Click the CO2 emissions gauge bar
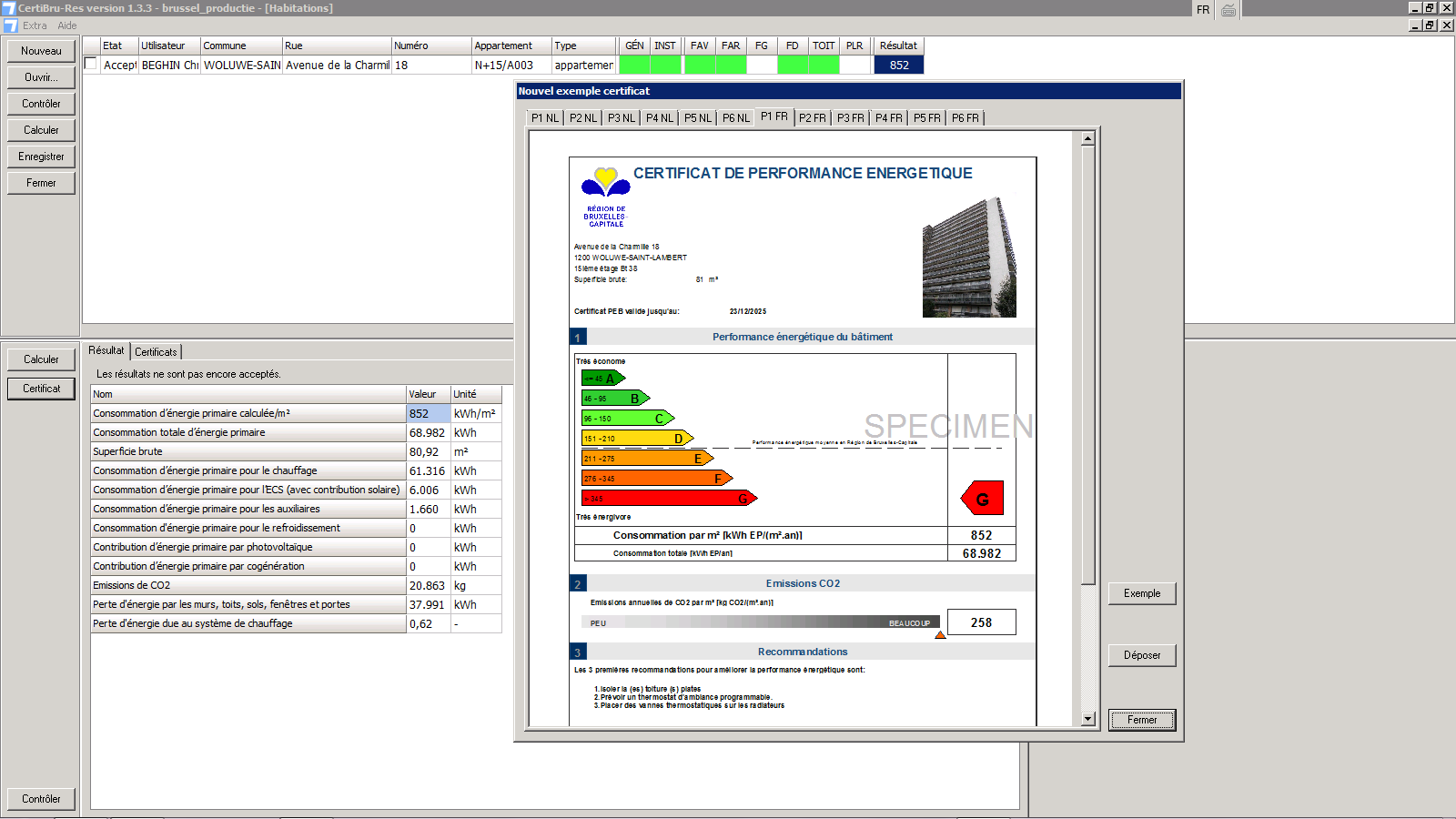This screenshot has height=819, width=1456. pyautogui.click(x=760, y=622)
